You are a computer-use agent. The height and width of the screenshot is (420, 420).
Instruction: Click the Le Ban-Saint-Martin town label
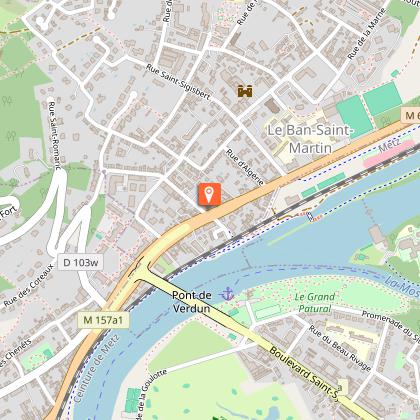click(x=309, y=139)
